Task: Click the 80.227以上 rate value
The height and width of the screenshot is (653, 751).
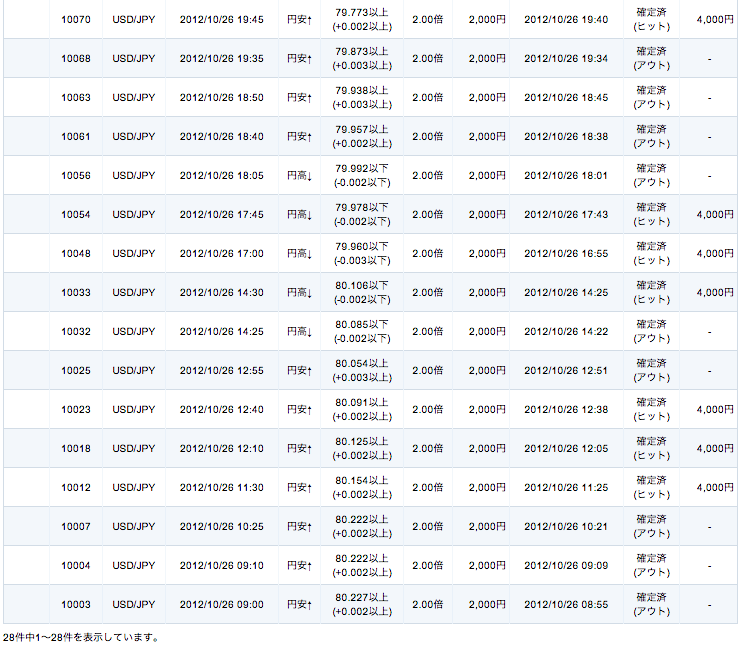Action: [362, 598]
